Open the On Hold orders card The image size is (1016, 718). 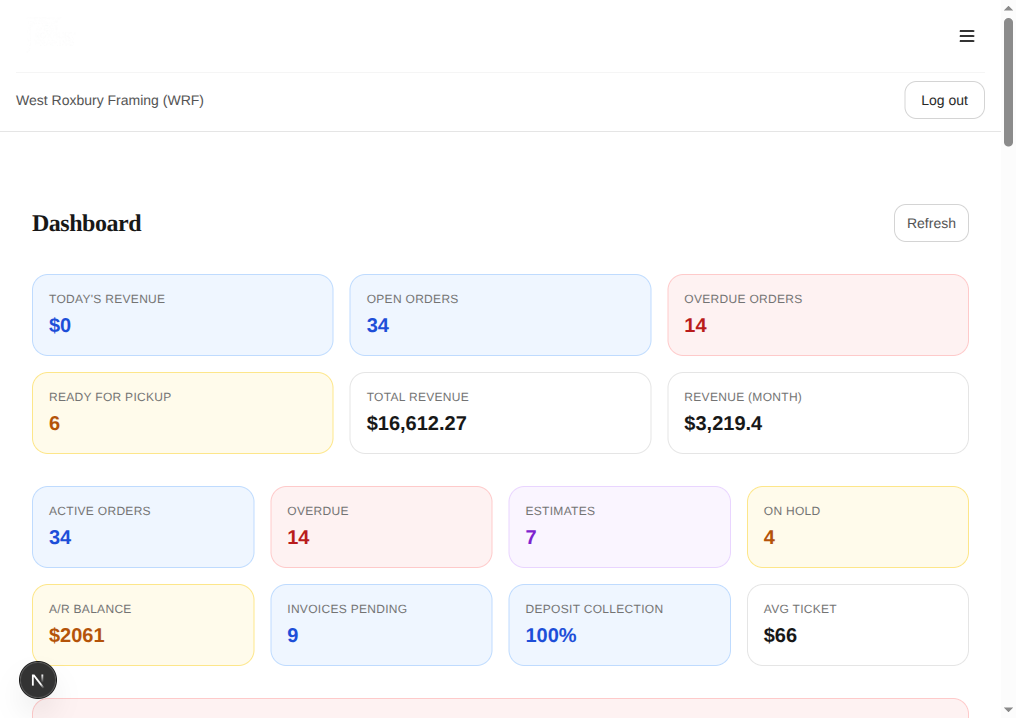[x=857, y=526]
